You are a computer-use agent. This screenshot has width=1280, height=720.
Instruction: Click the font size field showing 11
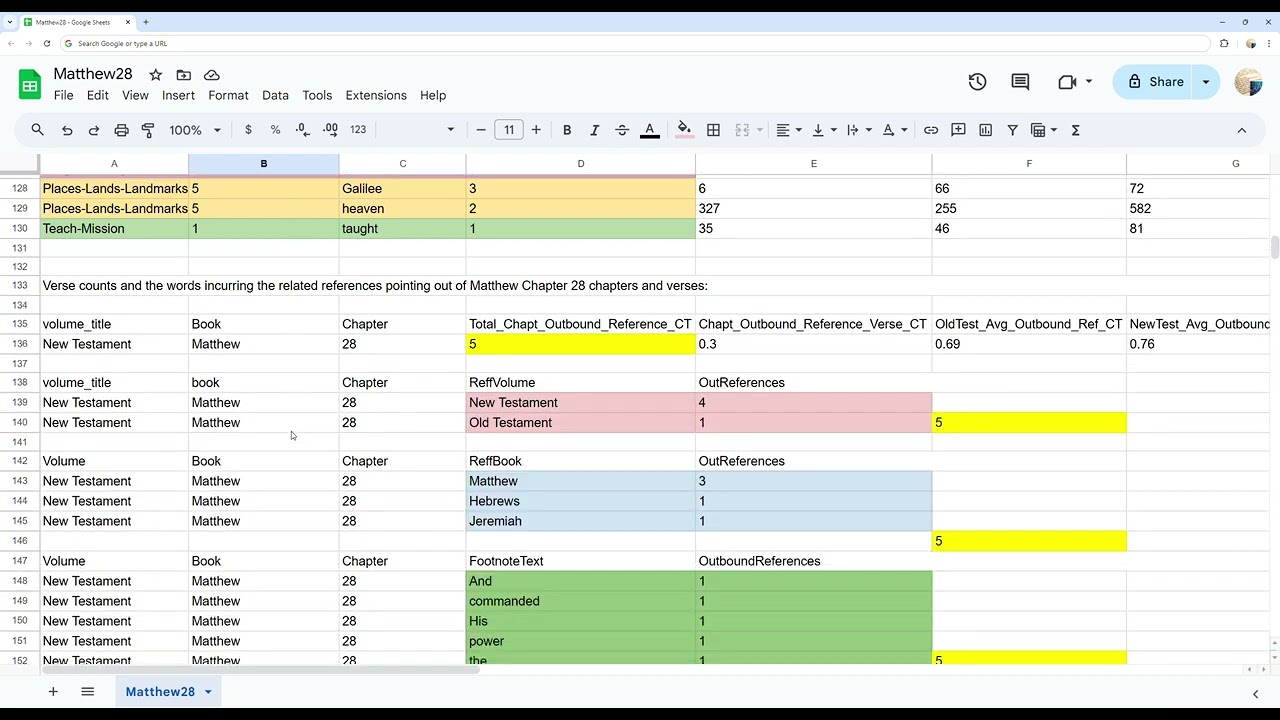(x=509, y=130)
